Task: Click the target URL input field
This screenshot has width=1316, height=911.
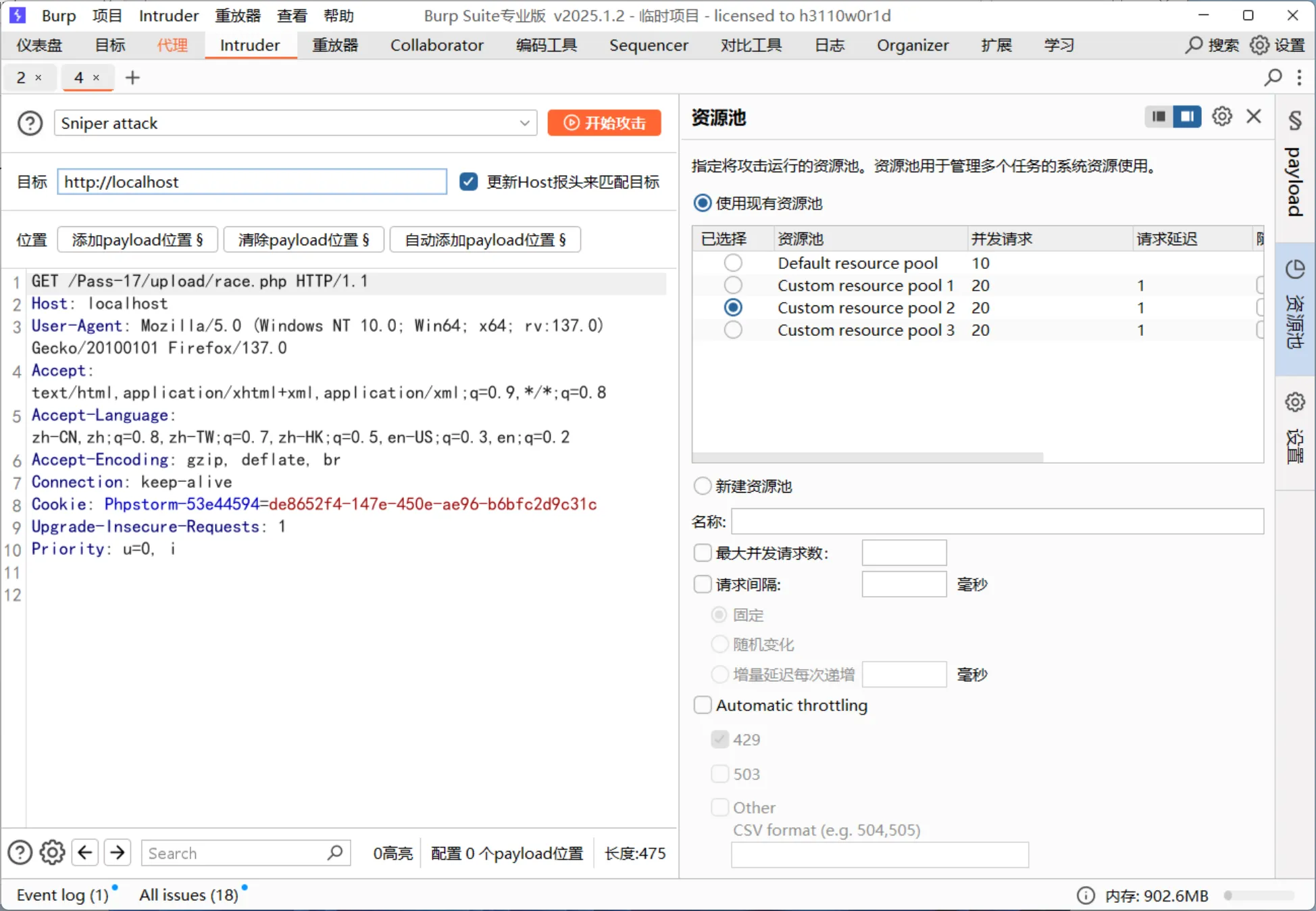Action: tap(251, 182)
